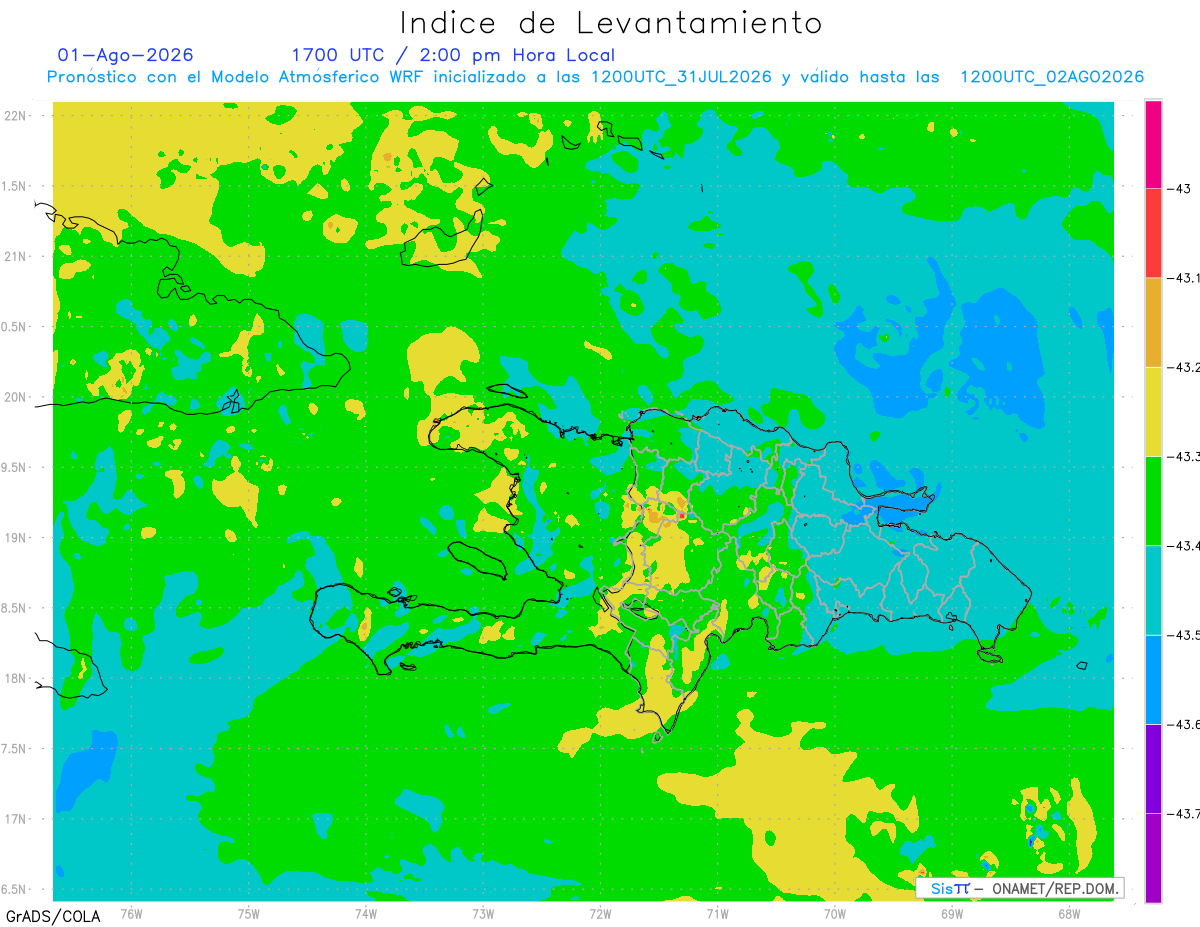Screen dimensions: 1200x927
Task: Click the purple segment of the legend bar
Action: [x=1153, y=857]
